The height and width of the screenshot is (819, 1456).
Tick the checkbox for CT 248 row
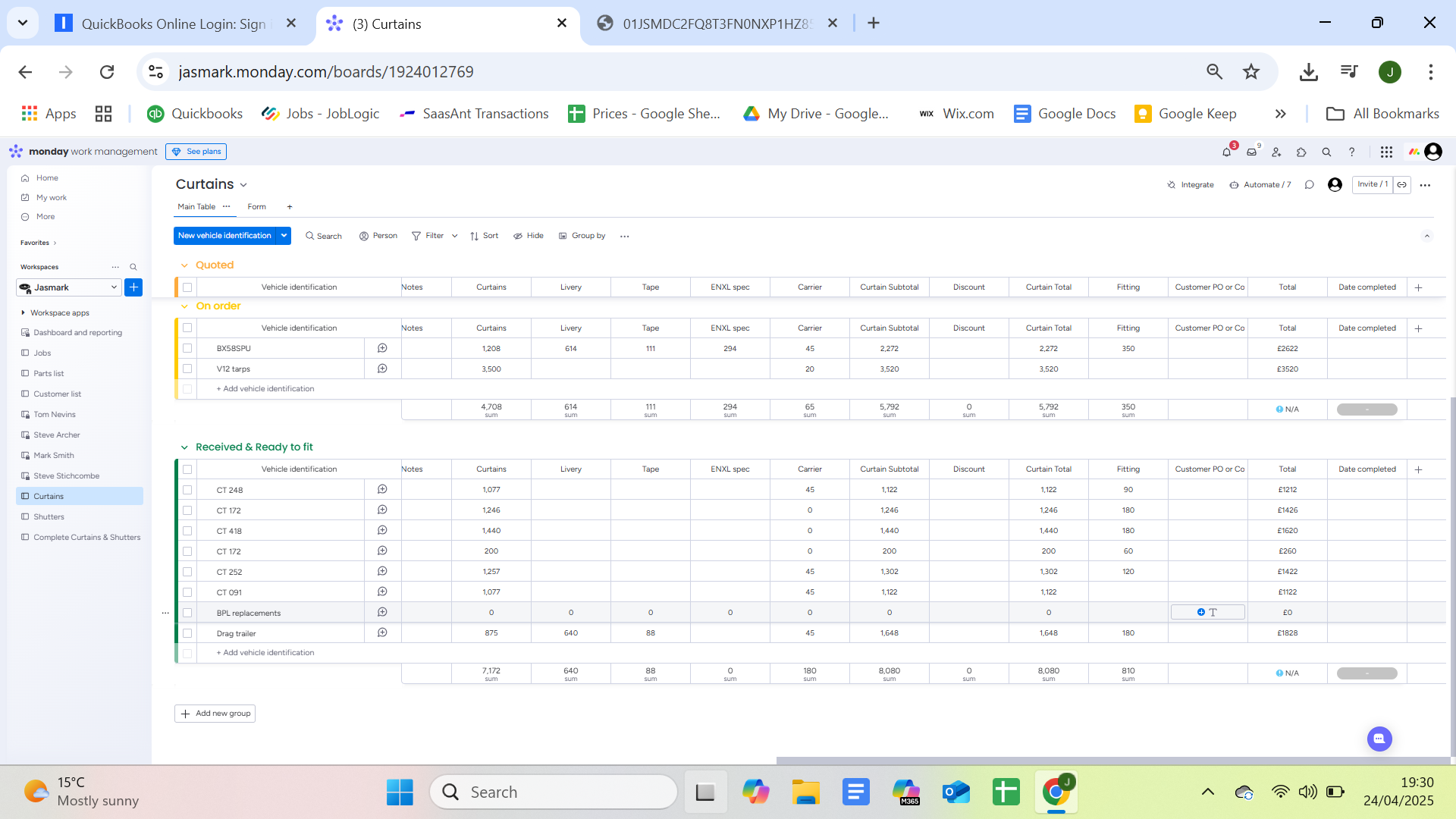(x=187, y=490)
